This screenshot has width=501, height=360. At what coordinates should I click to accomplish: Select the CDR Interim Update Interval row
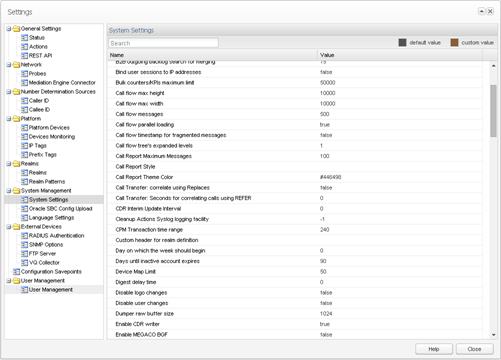(295, 209)
